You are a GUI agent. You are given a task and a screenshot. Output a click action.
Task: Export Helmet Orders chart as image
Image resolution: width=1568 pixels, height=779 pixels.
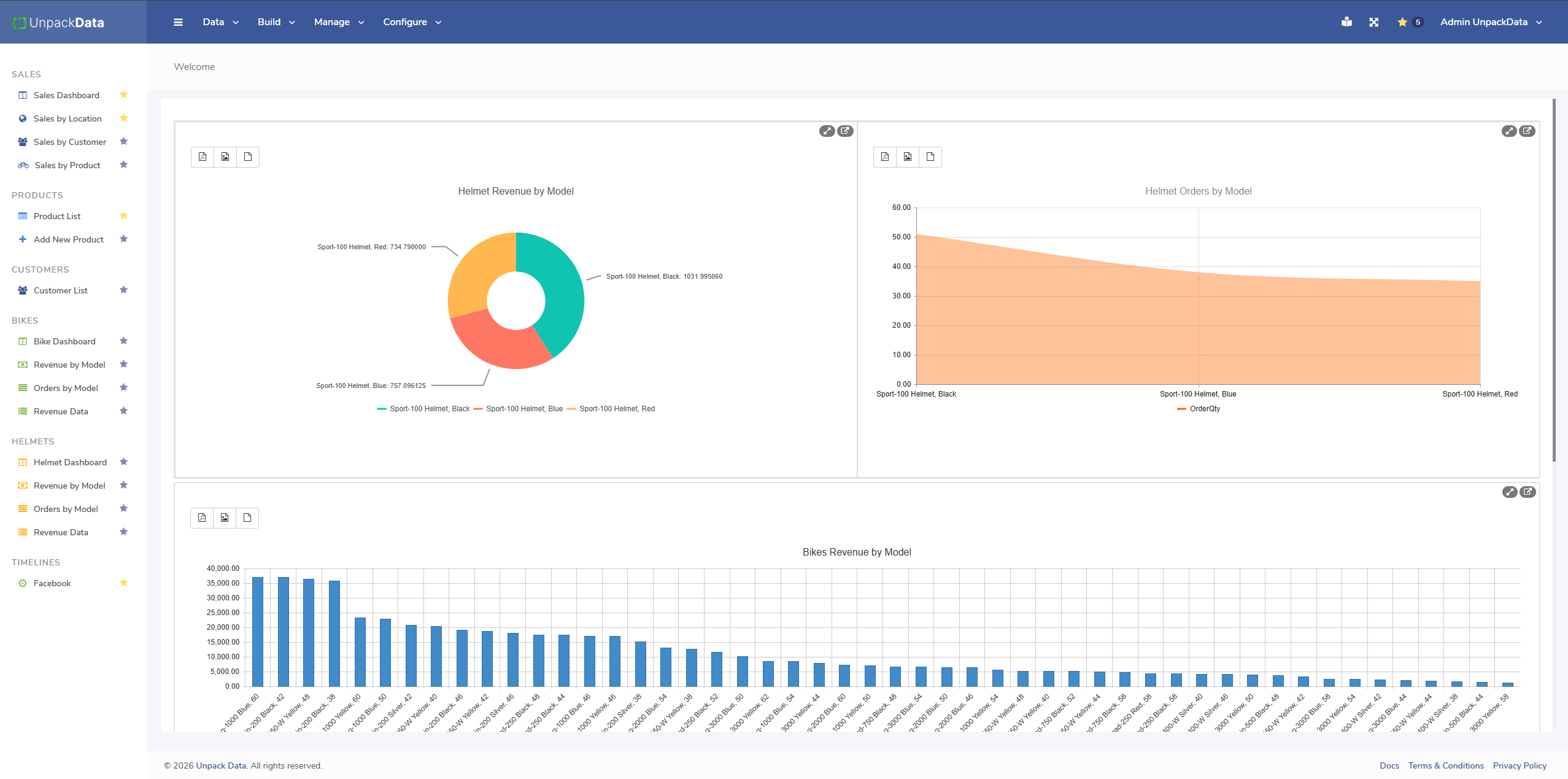[x=907, y=157]
